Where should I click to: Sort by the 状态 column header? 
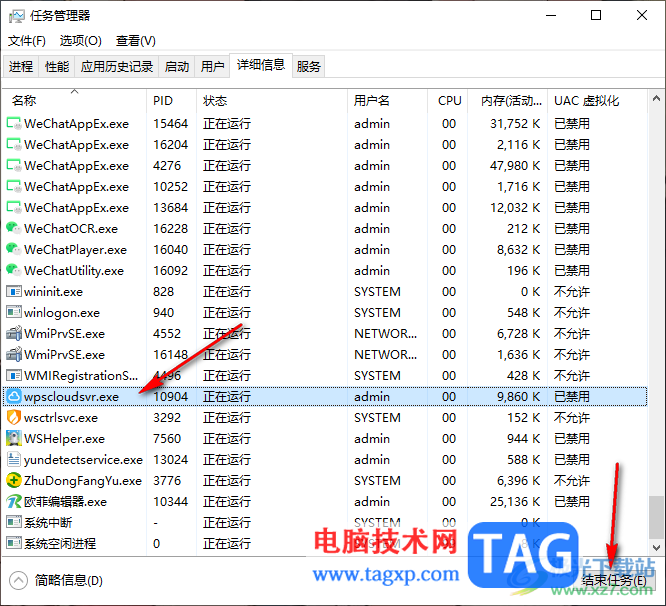pyautogui.click(x=272, y=101)
